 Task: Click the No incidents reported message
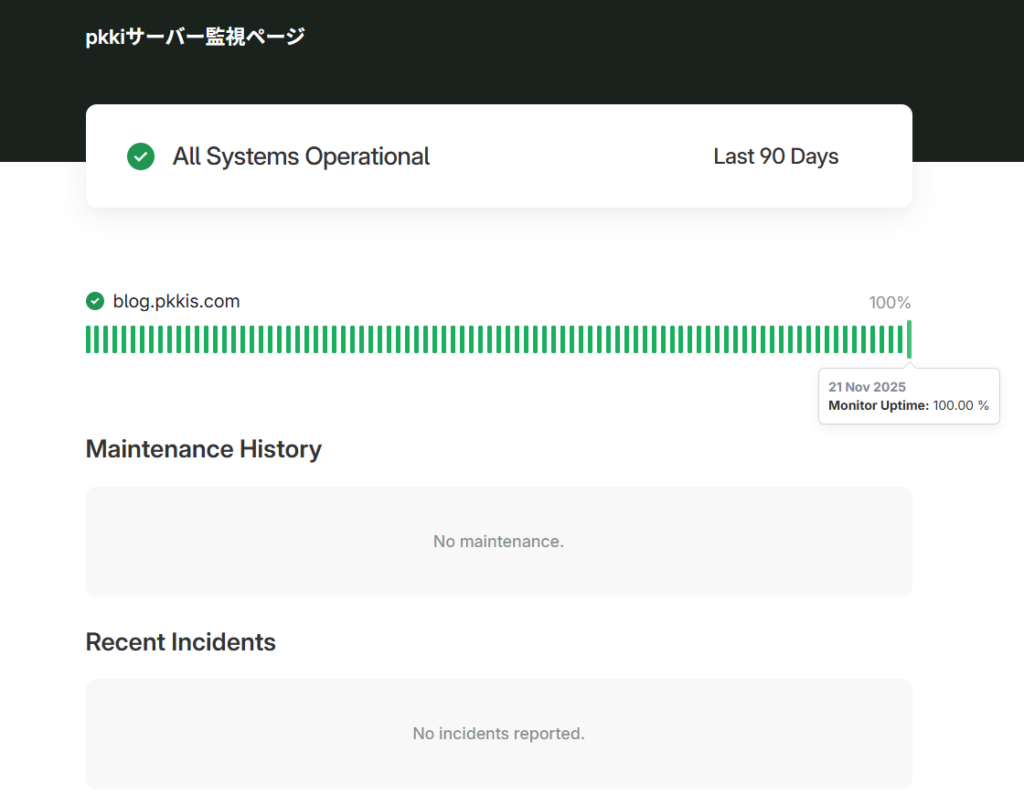point(498,733)
